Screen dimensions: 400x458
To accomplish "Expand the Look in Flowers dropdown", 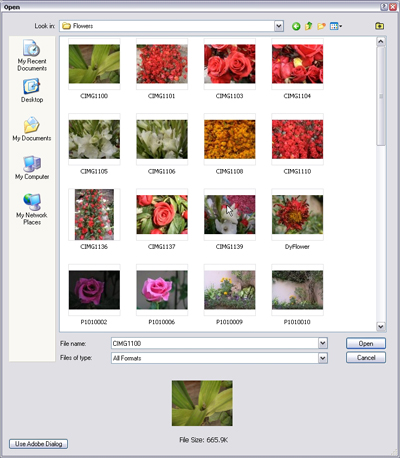I will click(x=279, y=26).
